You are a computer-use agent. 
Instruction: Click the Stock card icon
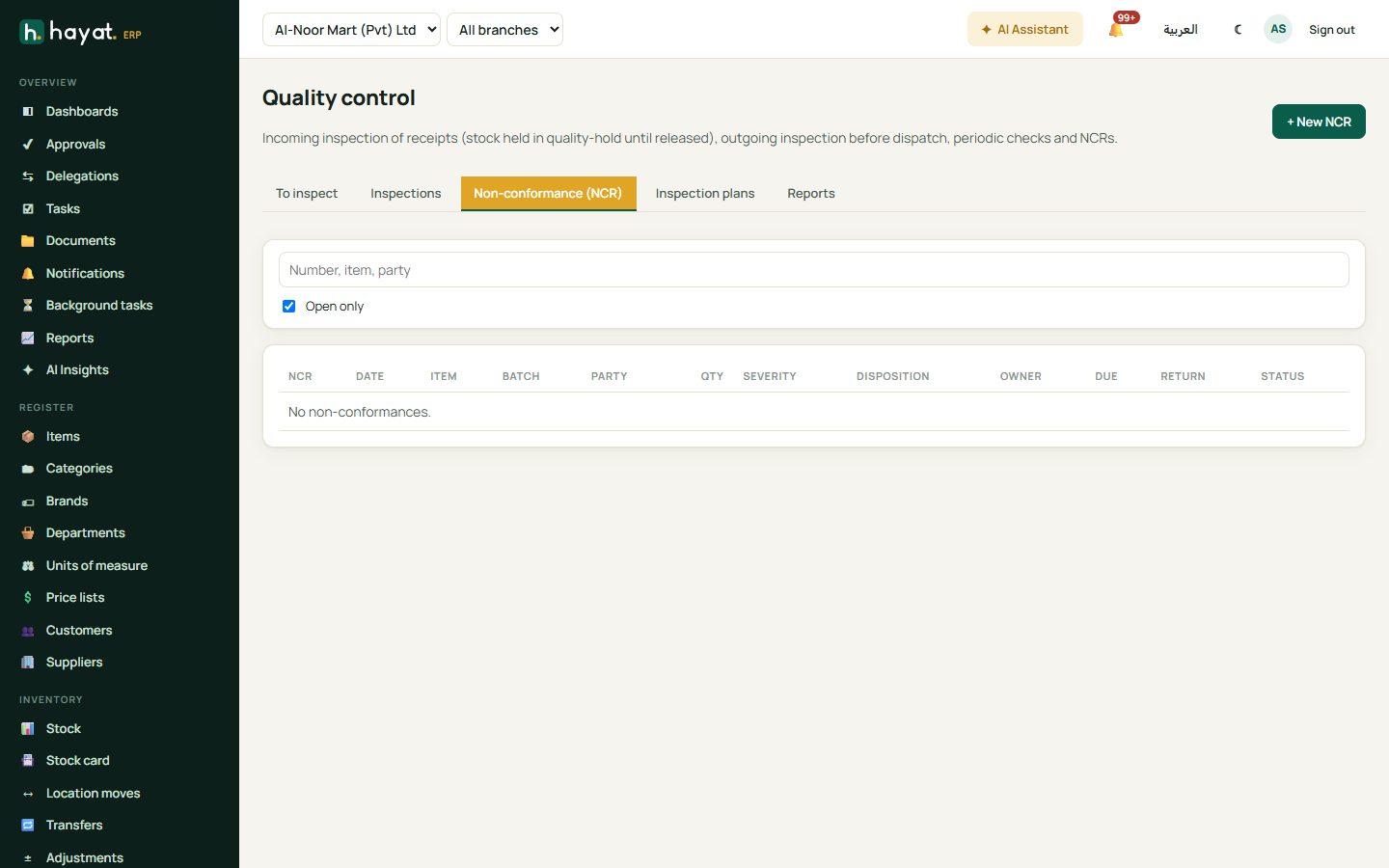(28, 761)
